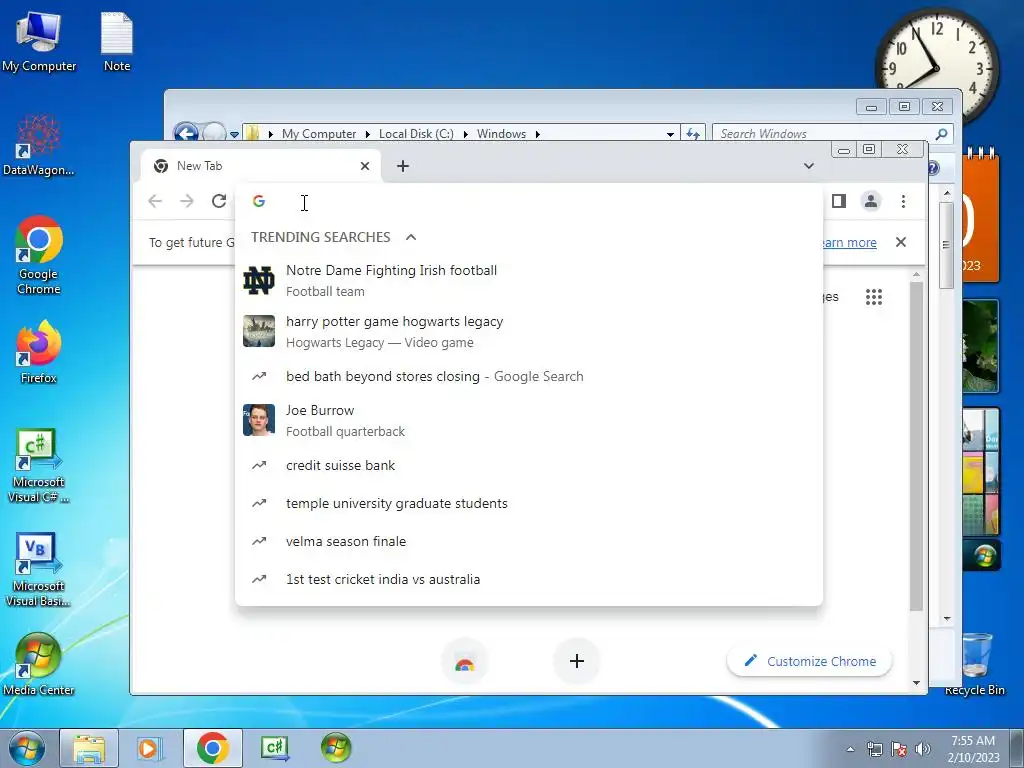This screenshot has width=1024, height=768.
Task: Open the Note desktop file
Action: click(x=117, y=42)
